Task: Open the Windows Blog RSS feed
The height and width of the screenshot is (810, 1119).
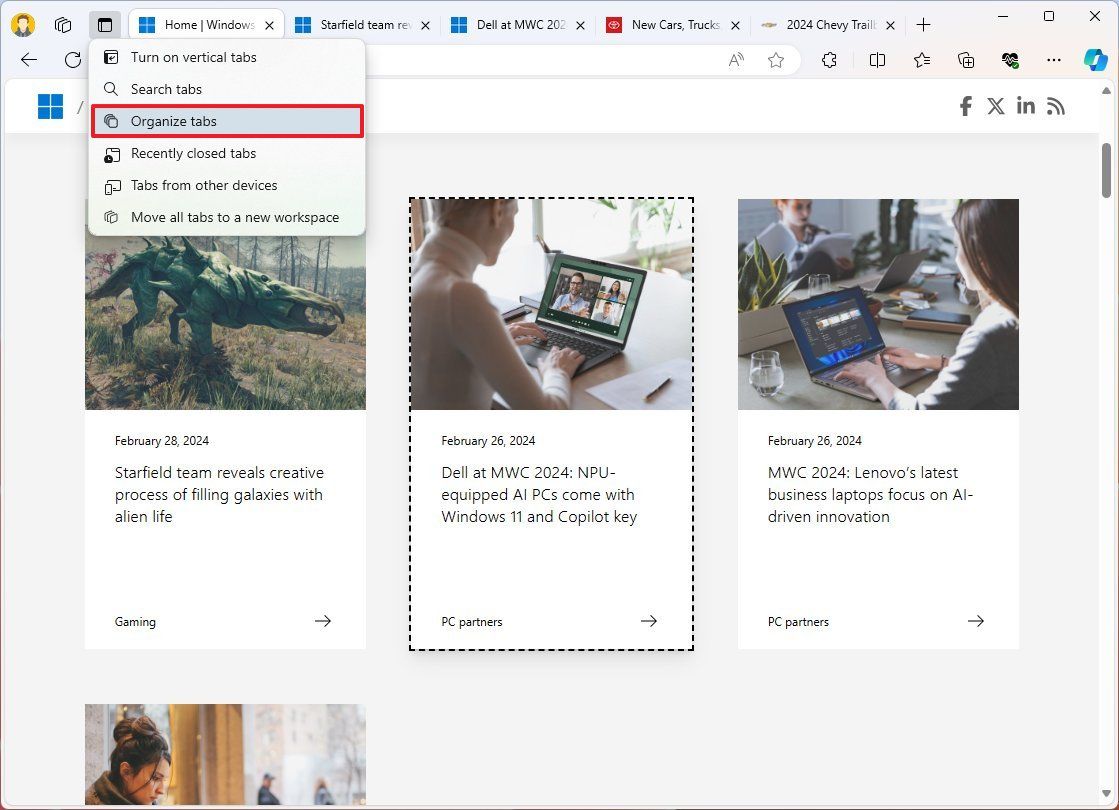Action: 1055,106
